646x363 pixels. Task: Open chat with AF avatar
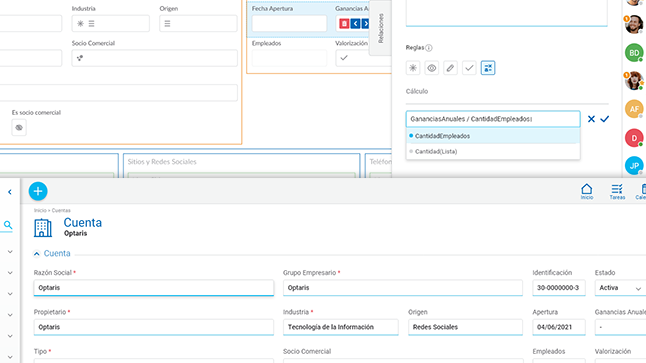click(634, 109)
